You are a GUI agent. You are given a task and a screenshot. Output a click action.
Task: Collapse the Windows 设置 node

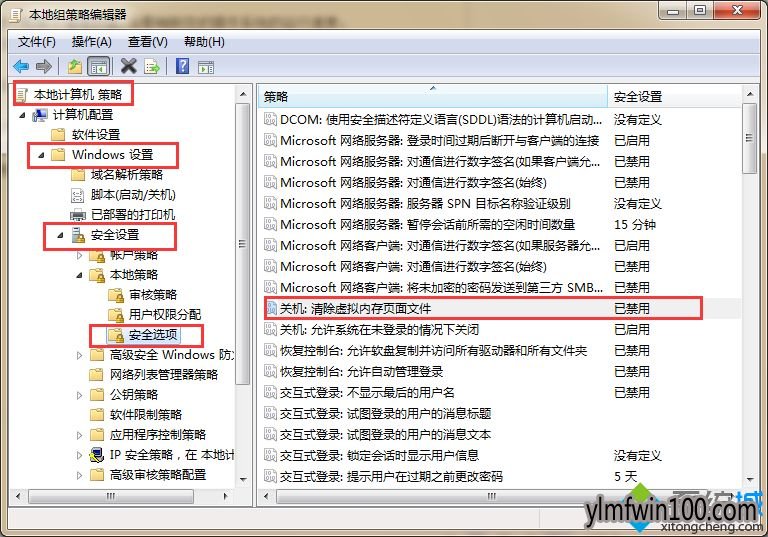click(41, 155)
